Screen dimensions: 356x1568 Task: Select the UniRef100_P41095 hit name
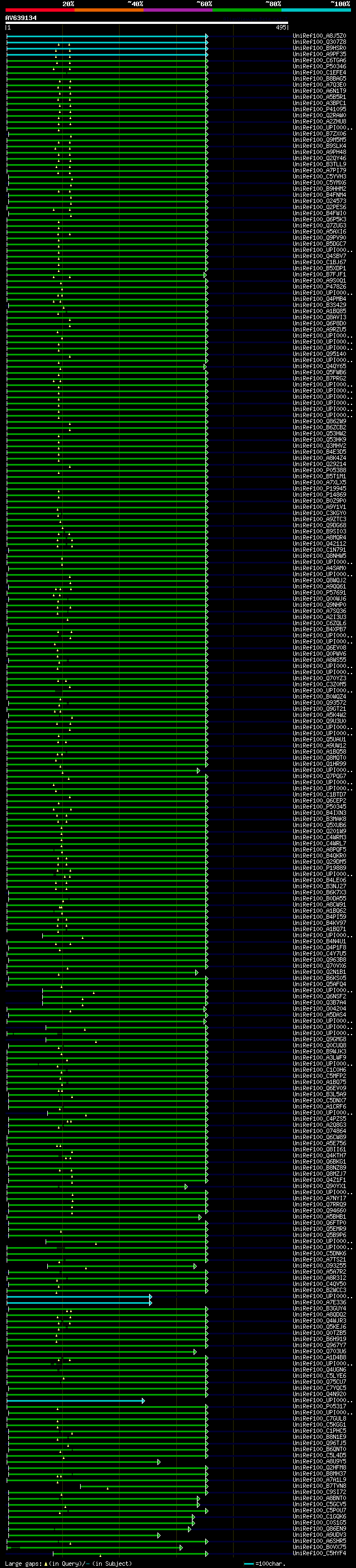[319, 109]
